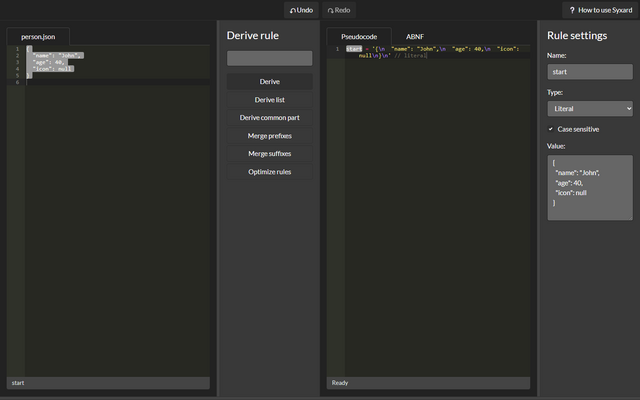
Task: Select the Pseudocode tab
Action: tap(359, 37)
